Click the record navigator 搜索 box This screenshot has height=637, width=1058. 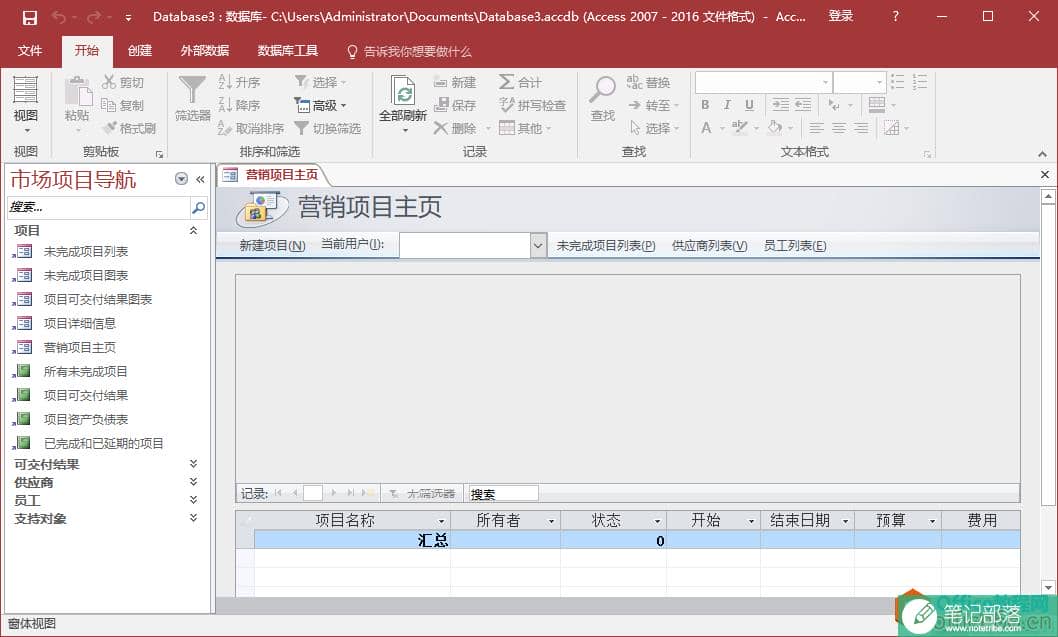click(x=503, y=494)
